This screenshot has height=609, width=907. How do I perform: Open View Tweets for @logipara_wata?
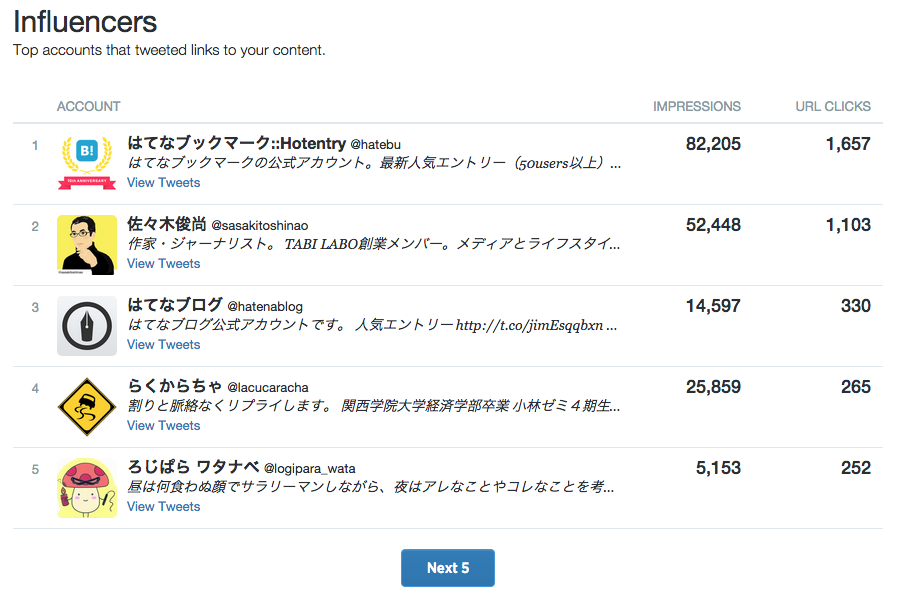click(x=163, y=507)
